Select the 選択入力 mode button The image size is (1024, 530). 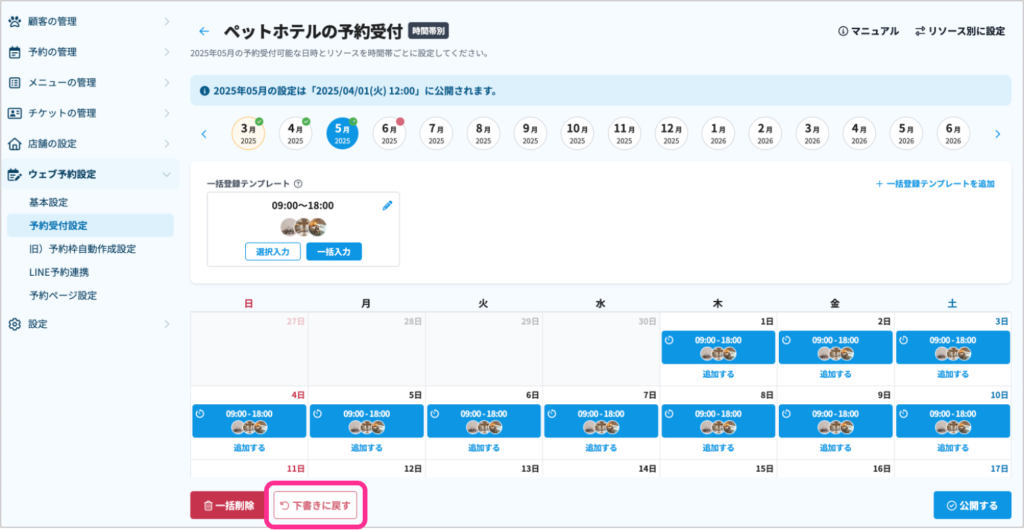tap(273, 252)
